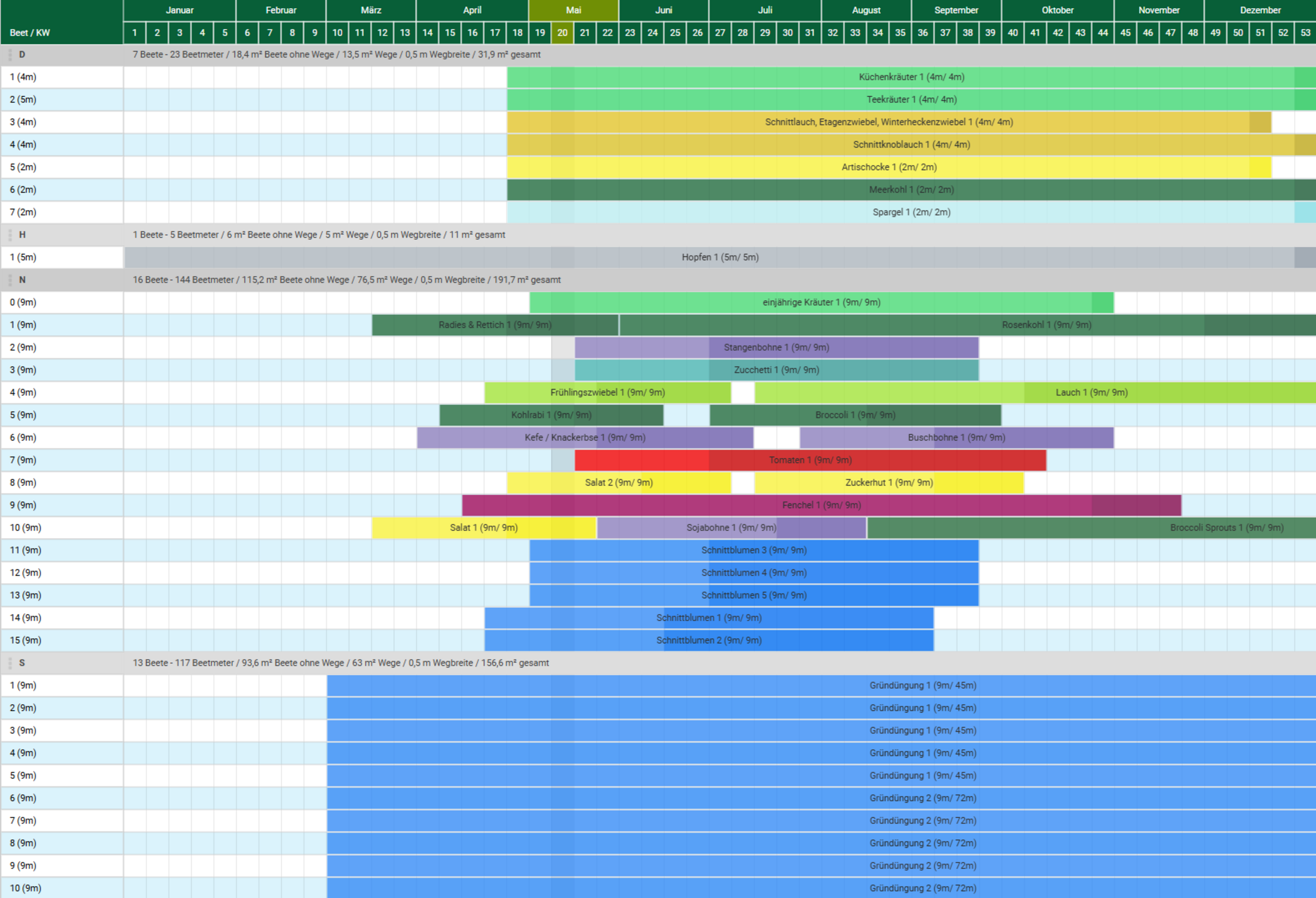
Task: Select the Rosenkohl 1 planting bar
Action: click(x=968, y=325)
